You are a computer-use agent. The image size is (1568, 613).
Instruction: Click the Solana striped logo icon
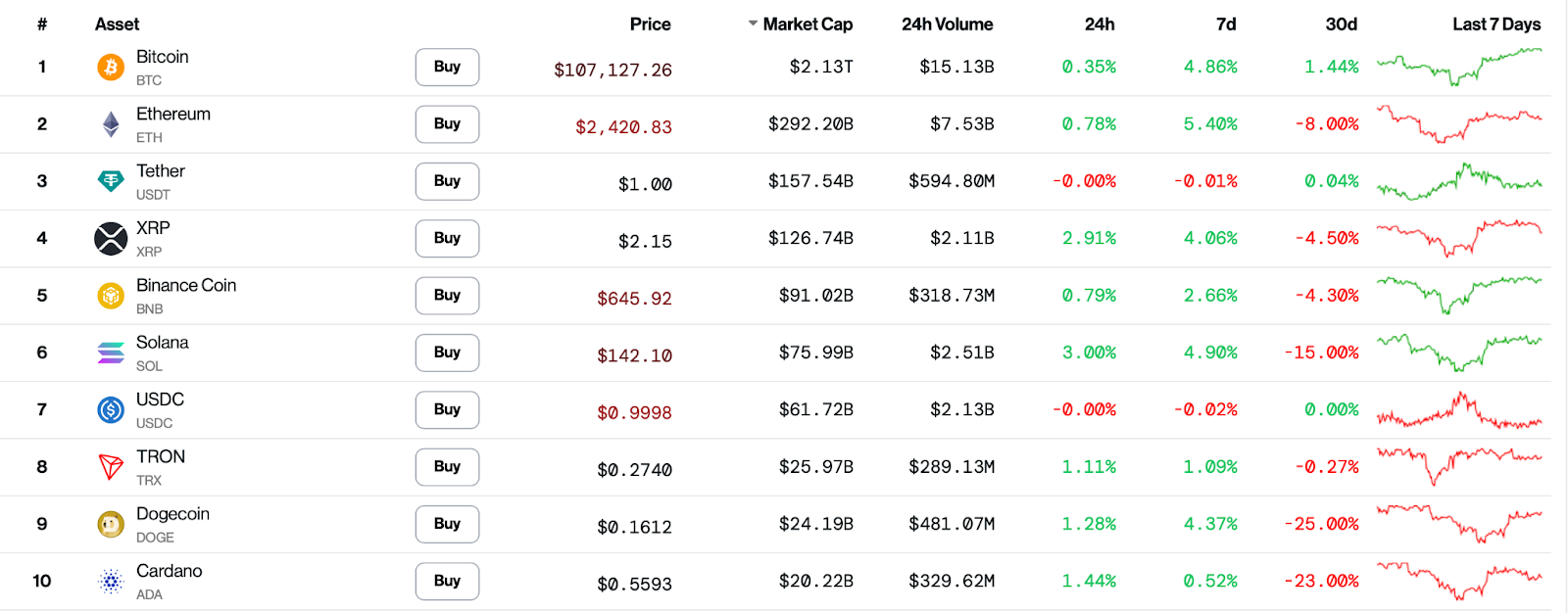point(111,353)
